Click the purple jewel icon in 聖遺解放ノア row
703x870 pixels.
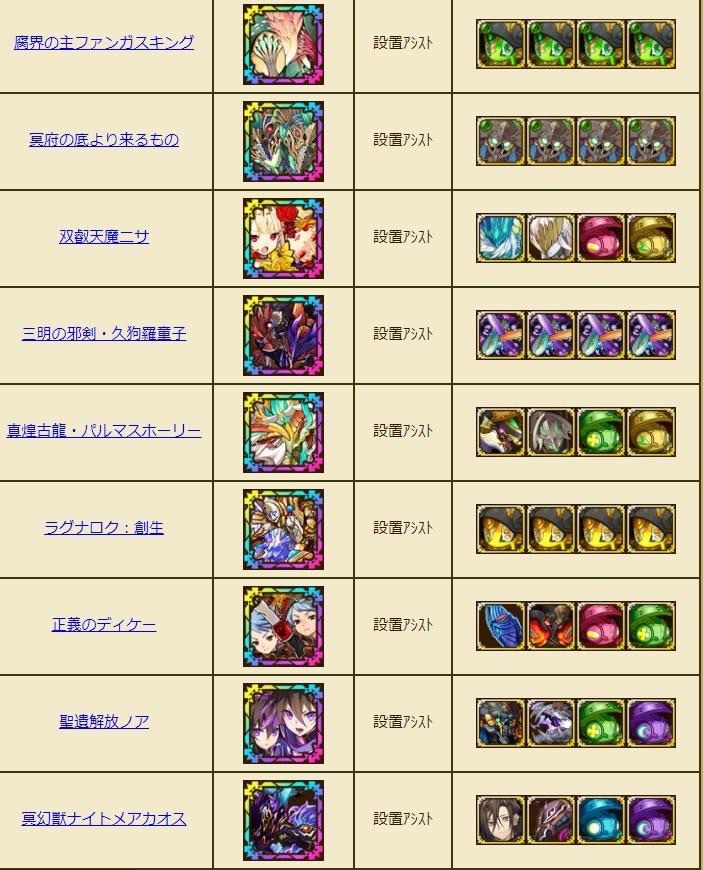651,723
